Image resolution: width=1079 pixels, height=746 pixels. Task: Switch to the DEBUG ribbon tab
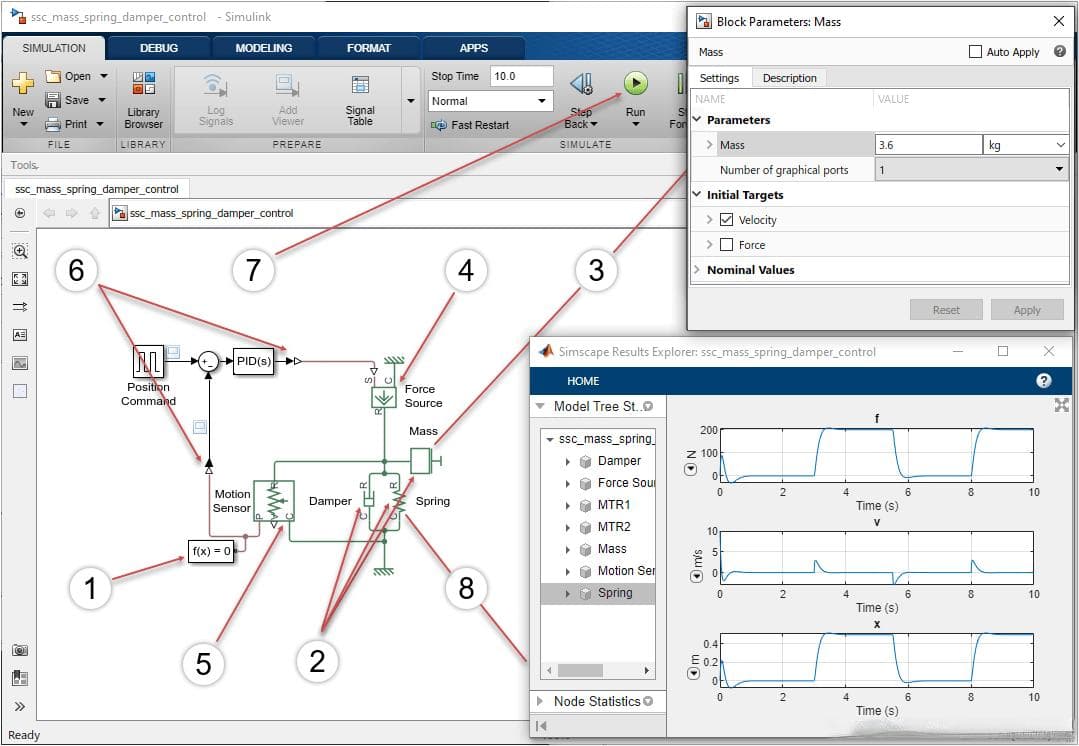tap(159, 48)
